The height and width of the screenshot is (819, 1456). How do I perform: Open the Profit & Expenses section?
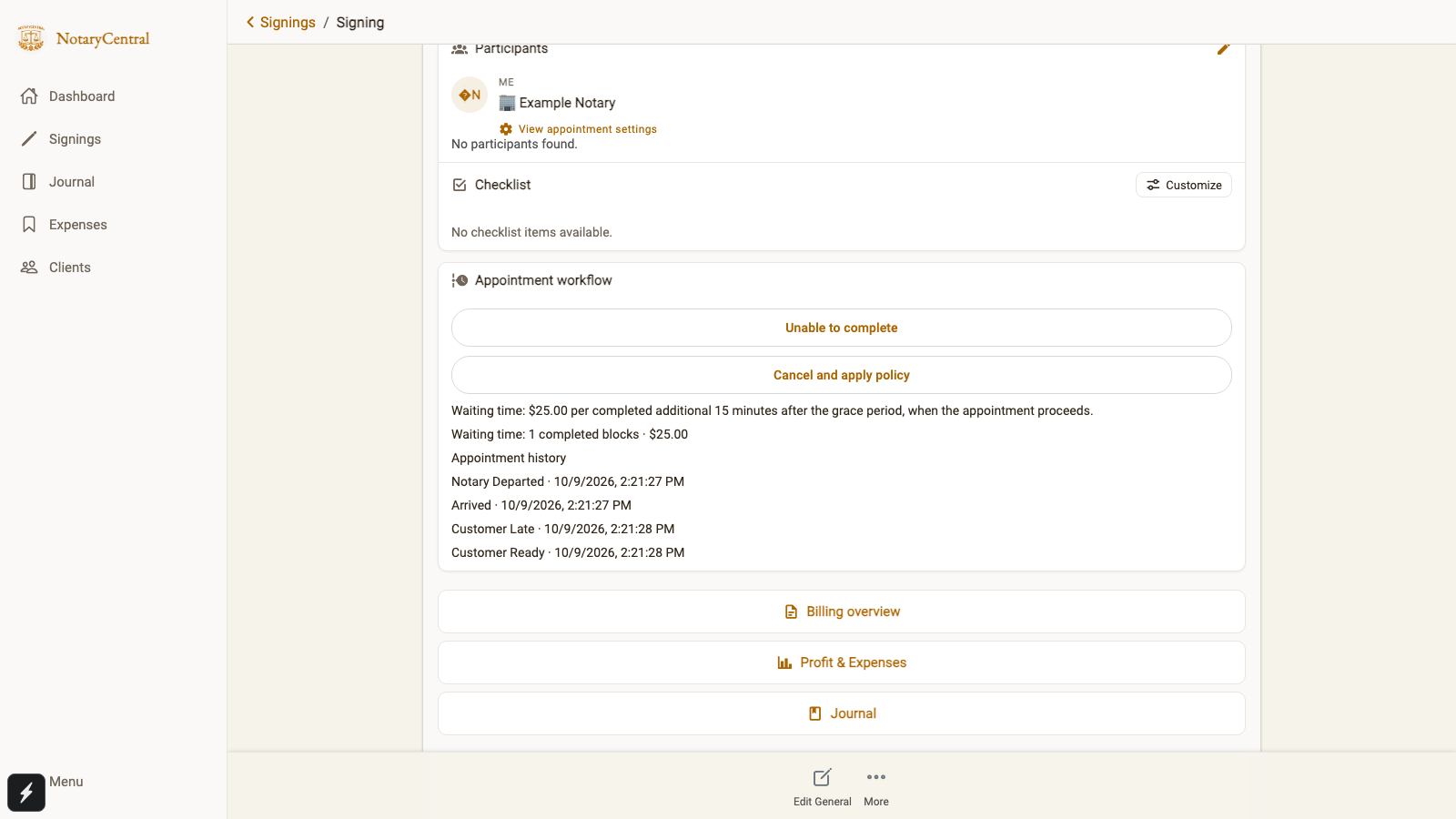[x=842, y=662]
